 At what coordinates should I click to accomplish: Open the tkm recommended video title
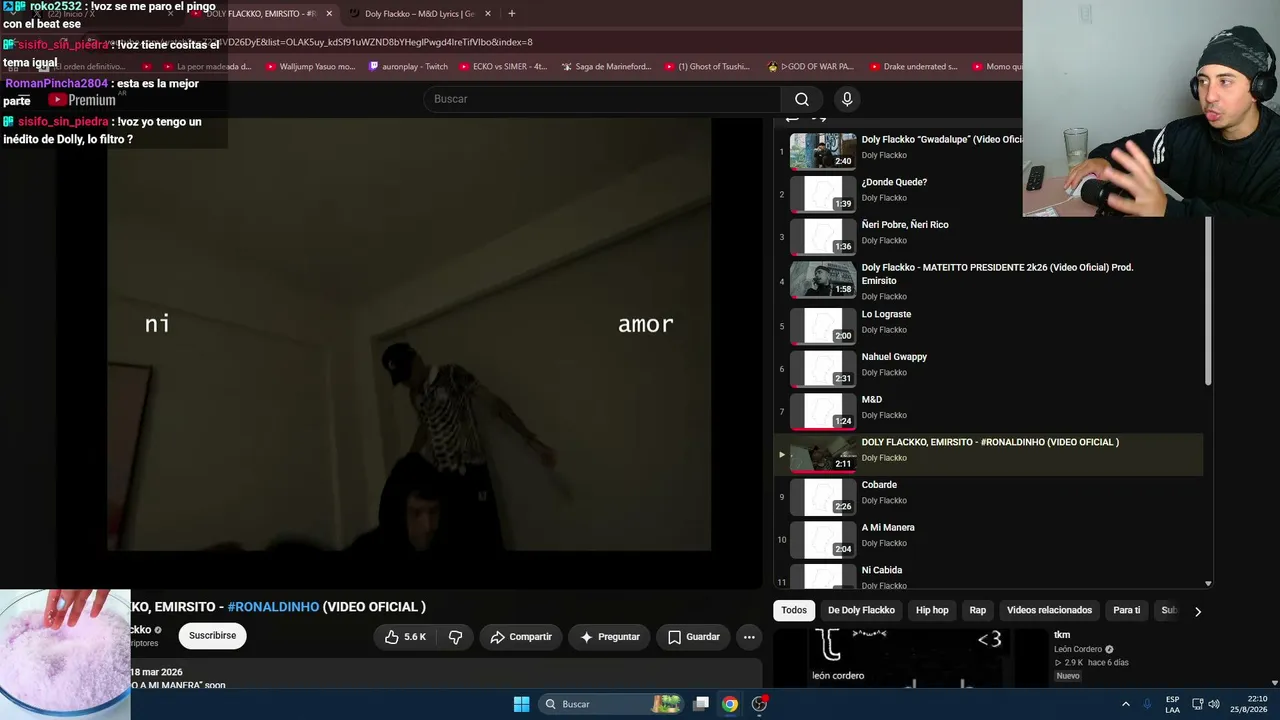(1062, 635)
